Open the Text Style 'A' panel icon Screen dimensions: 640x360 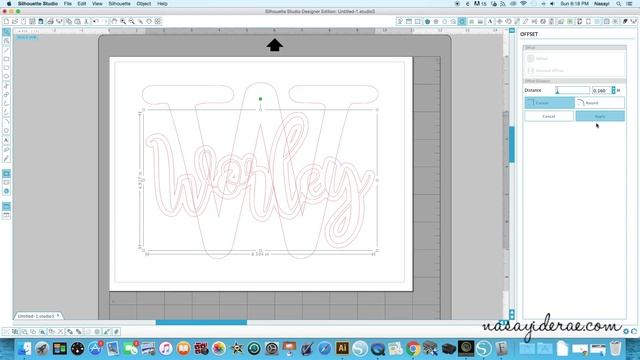(490, 21)
